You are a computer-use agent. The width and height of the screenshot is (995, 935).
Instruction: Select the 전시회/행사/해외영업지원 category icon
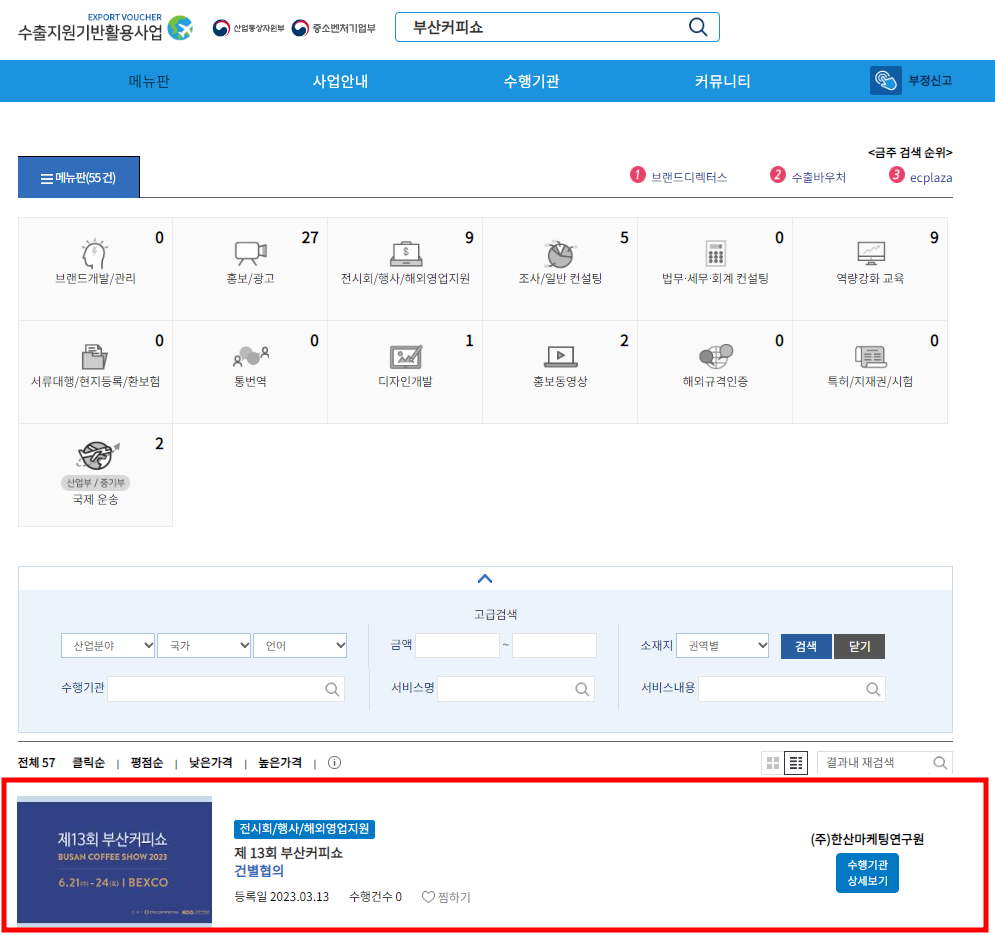[x=405, y=254]
